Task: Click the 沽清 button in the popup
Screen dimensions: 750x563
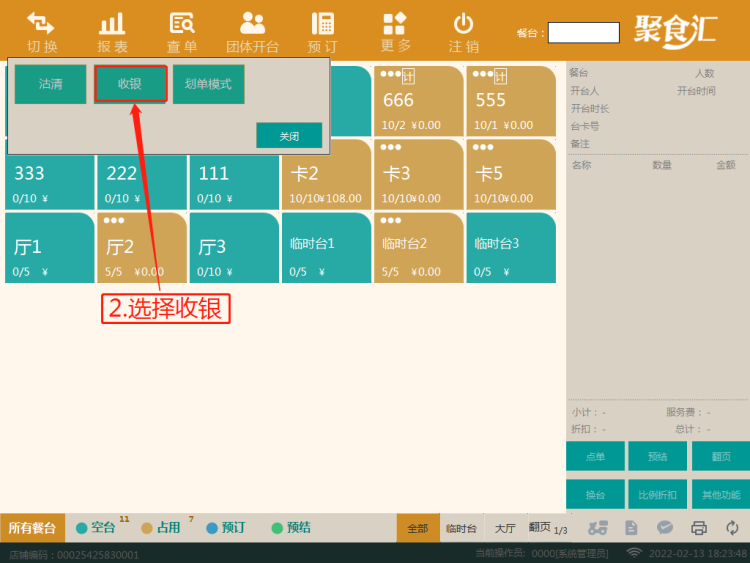Action: coord(50,84)
